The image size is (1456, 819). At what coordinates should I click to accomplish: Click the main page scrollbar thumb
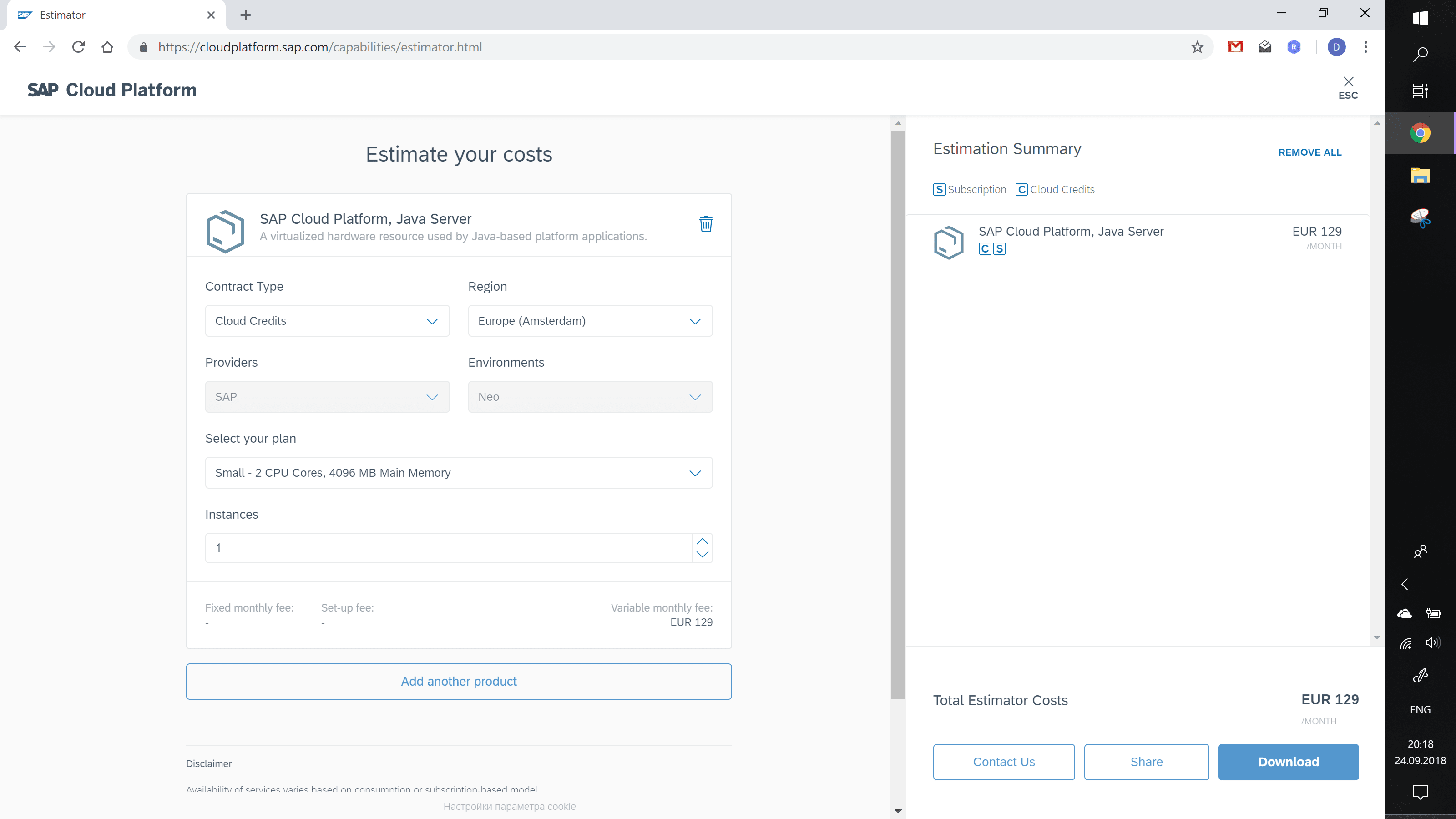(x=898, y=415)
